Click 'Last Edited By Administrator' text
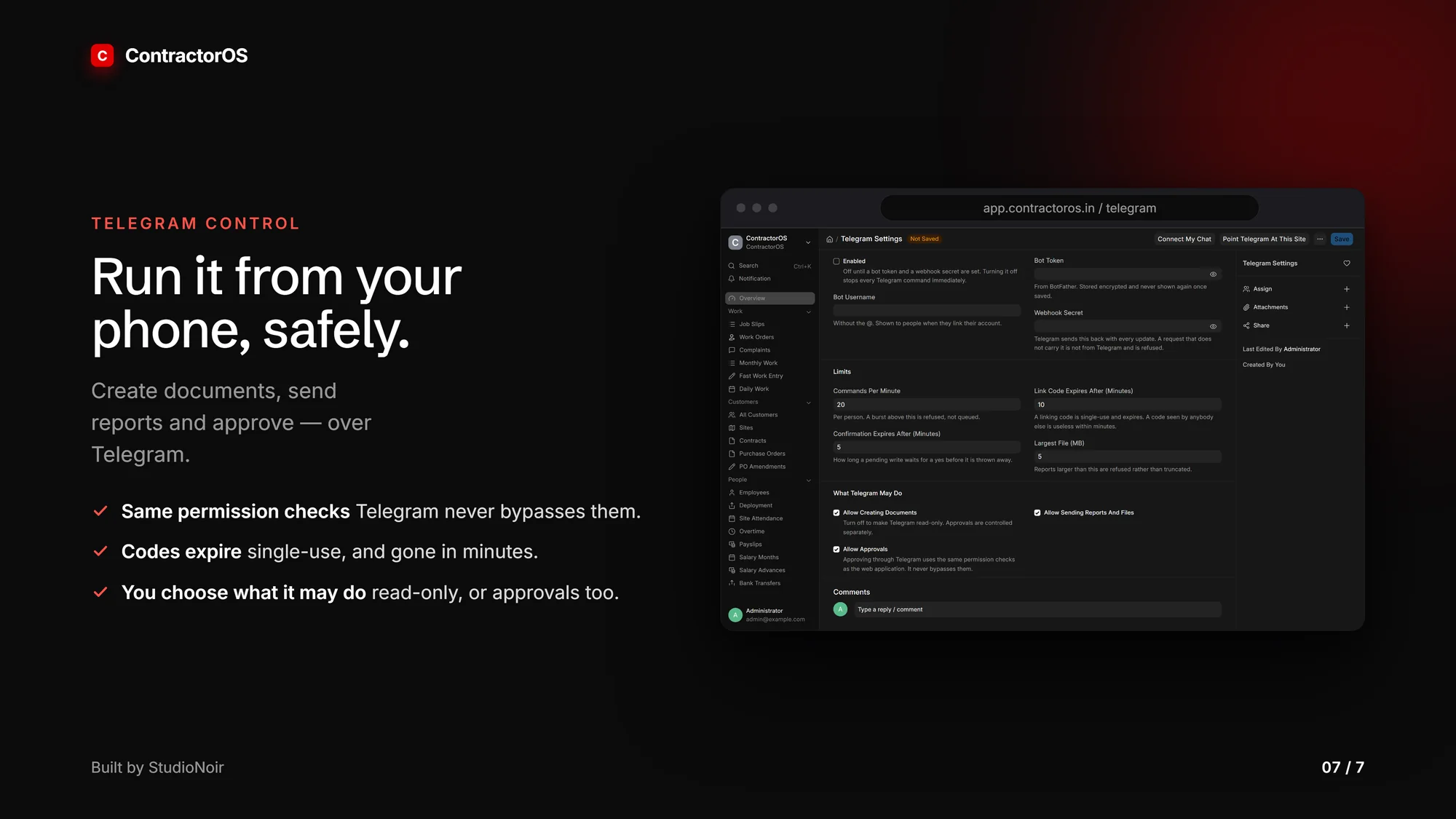1456x819 pixels. click(x=1281, y=349)
